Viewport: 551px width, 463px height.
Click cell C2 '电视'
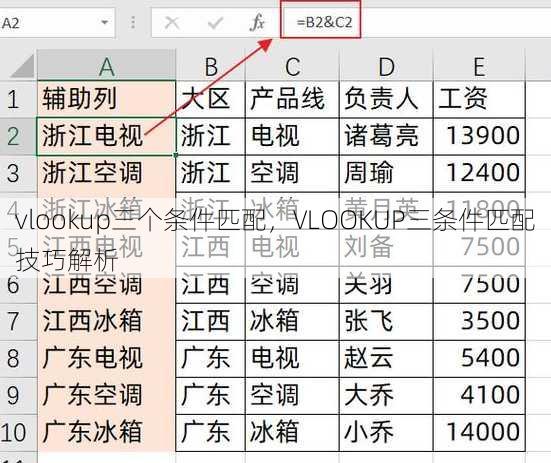292,136
